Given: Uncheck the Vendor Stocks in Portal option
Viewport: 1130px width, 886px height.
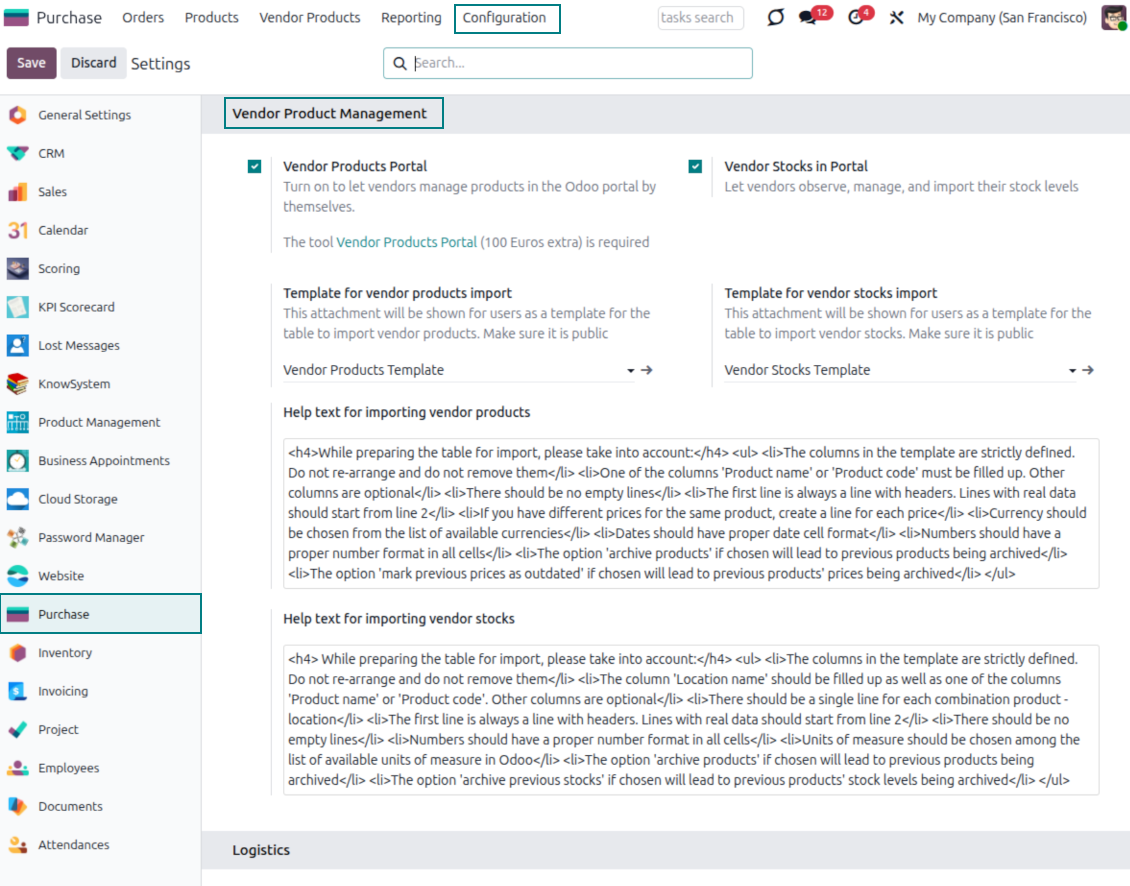Looking at the screenshot, I should pyautogui.click(x=696, y=167).
